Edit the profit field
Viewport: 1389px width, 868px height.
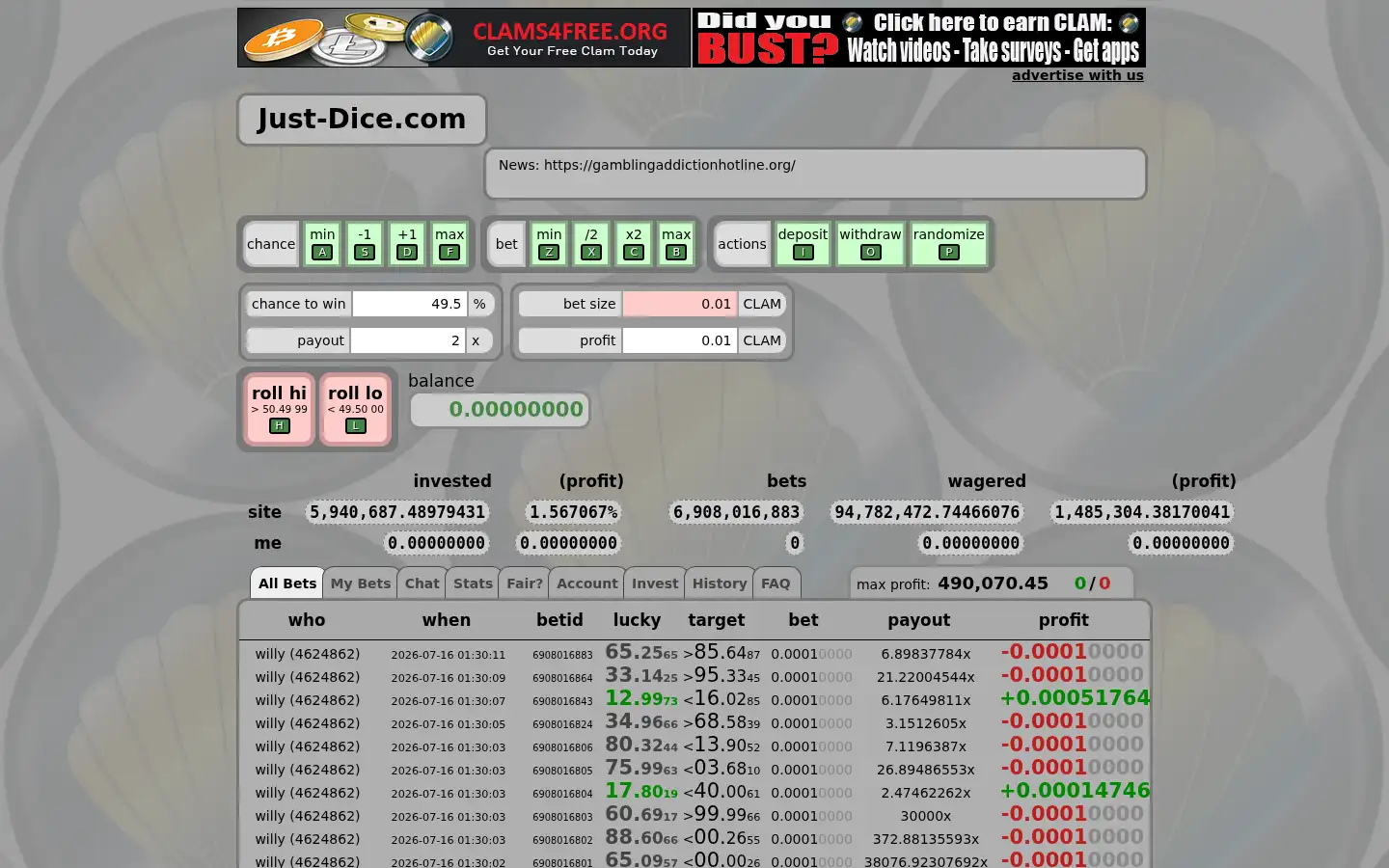pyautogui.click(x=680, y=340)
